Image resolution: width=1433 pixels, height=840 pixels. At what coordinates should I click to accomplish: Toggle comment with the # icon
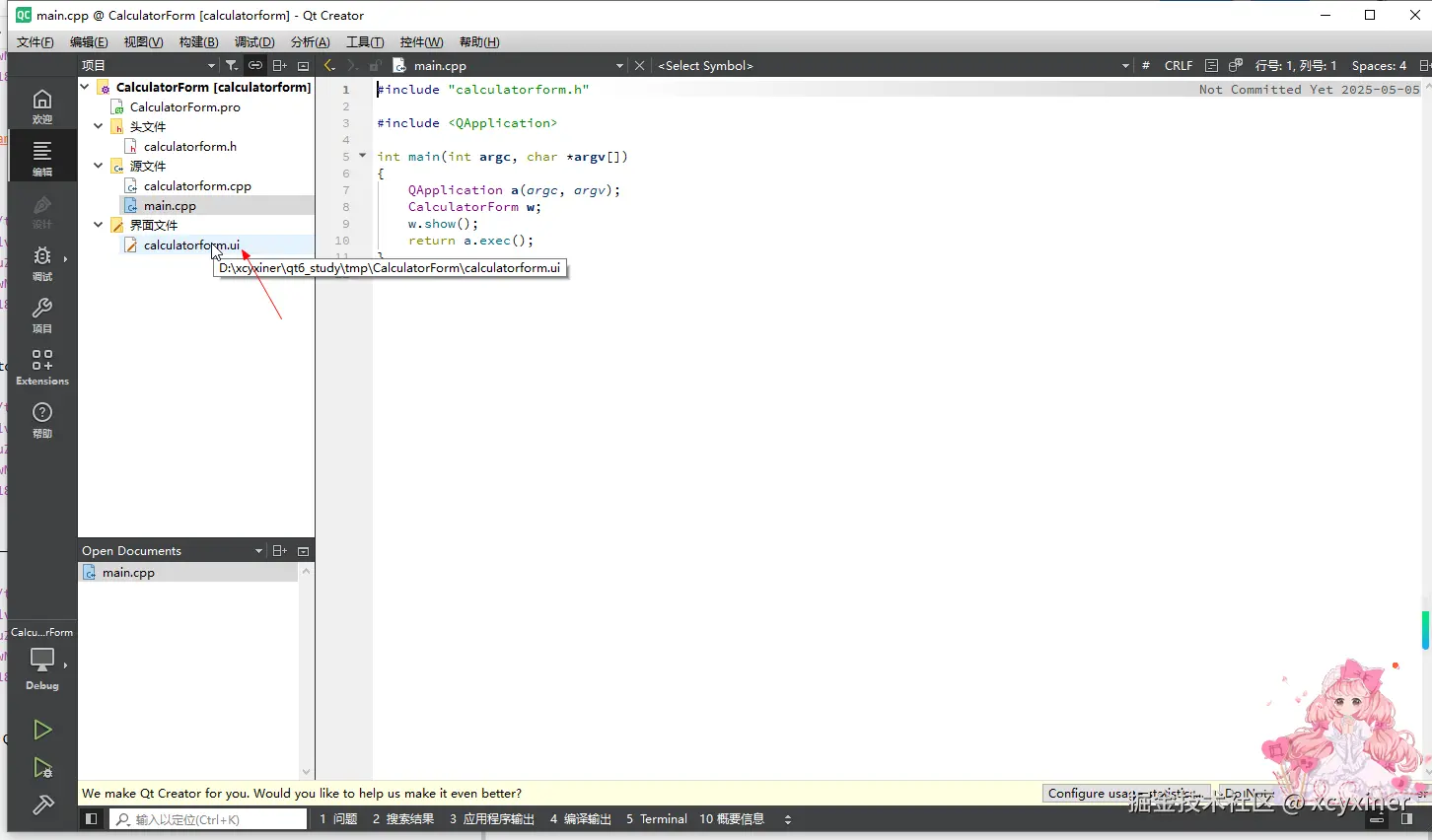pyautogui.click(x=1145, y=66)
